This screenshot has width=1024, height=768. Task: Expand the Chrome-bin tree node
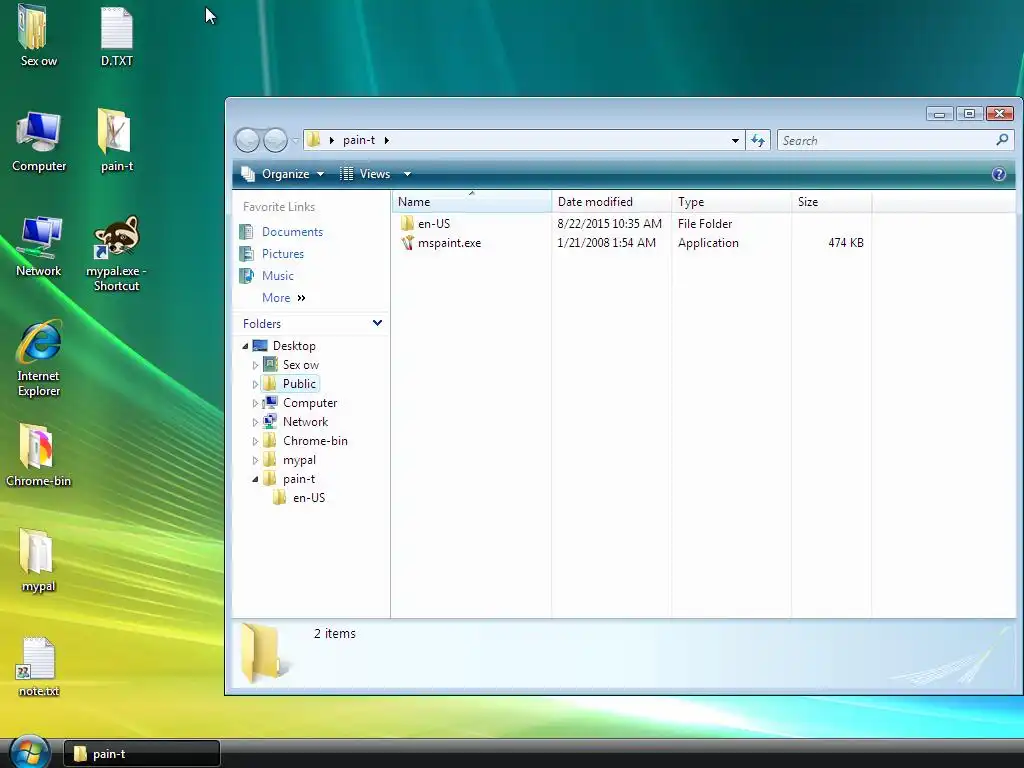coord(255,441)
